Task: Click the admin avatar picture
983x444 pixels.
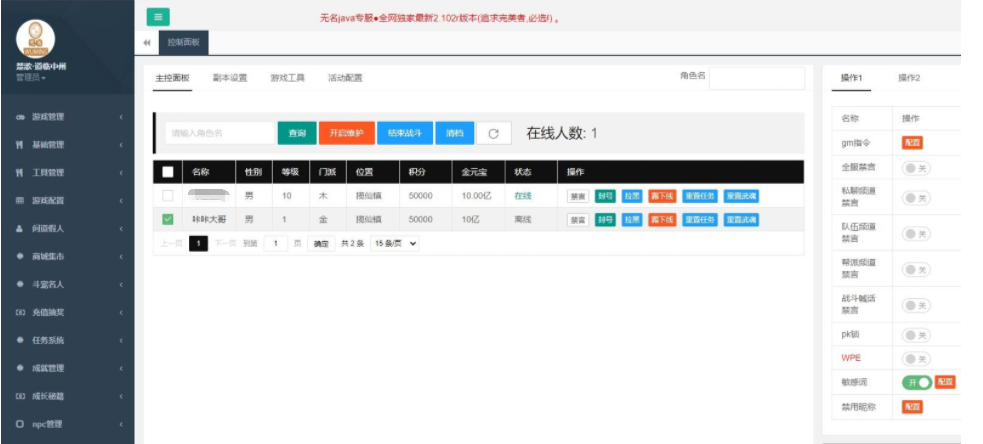Action: point(36,39)
